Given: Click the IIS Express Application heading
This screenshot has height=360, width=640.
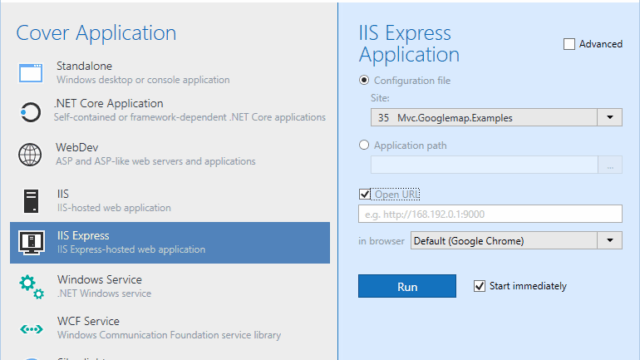Looking at the screenshot, I should point(409,44).
